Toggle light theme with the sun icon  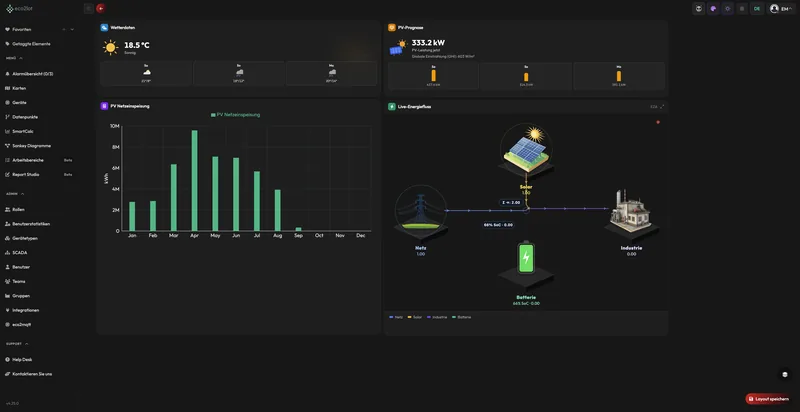point(728,8)
